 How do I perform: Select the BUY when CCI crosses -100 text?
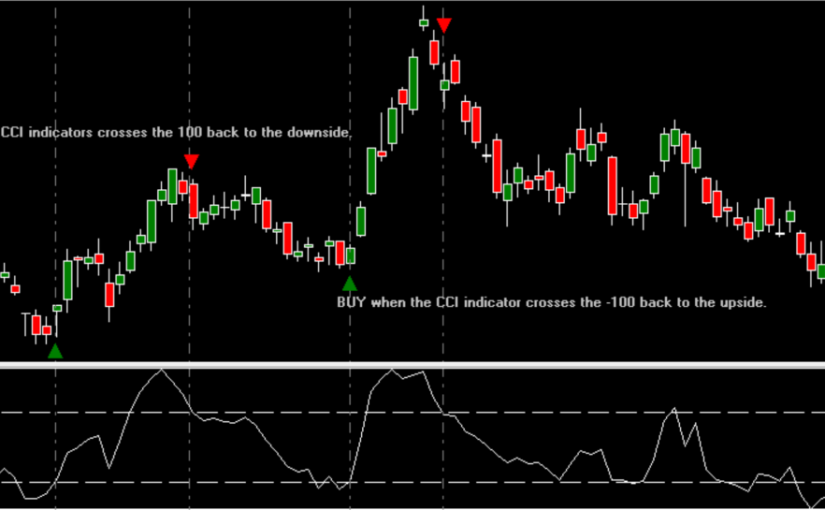tap(551, 302)
